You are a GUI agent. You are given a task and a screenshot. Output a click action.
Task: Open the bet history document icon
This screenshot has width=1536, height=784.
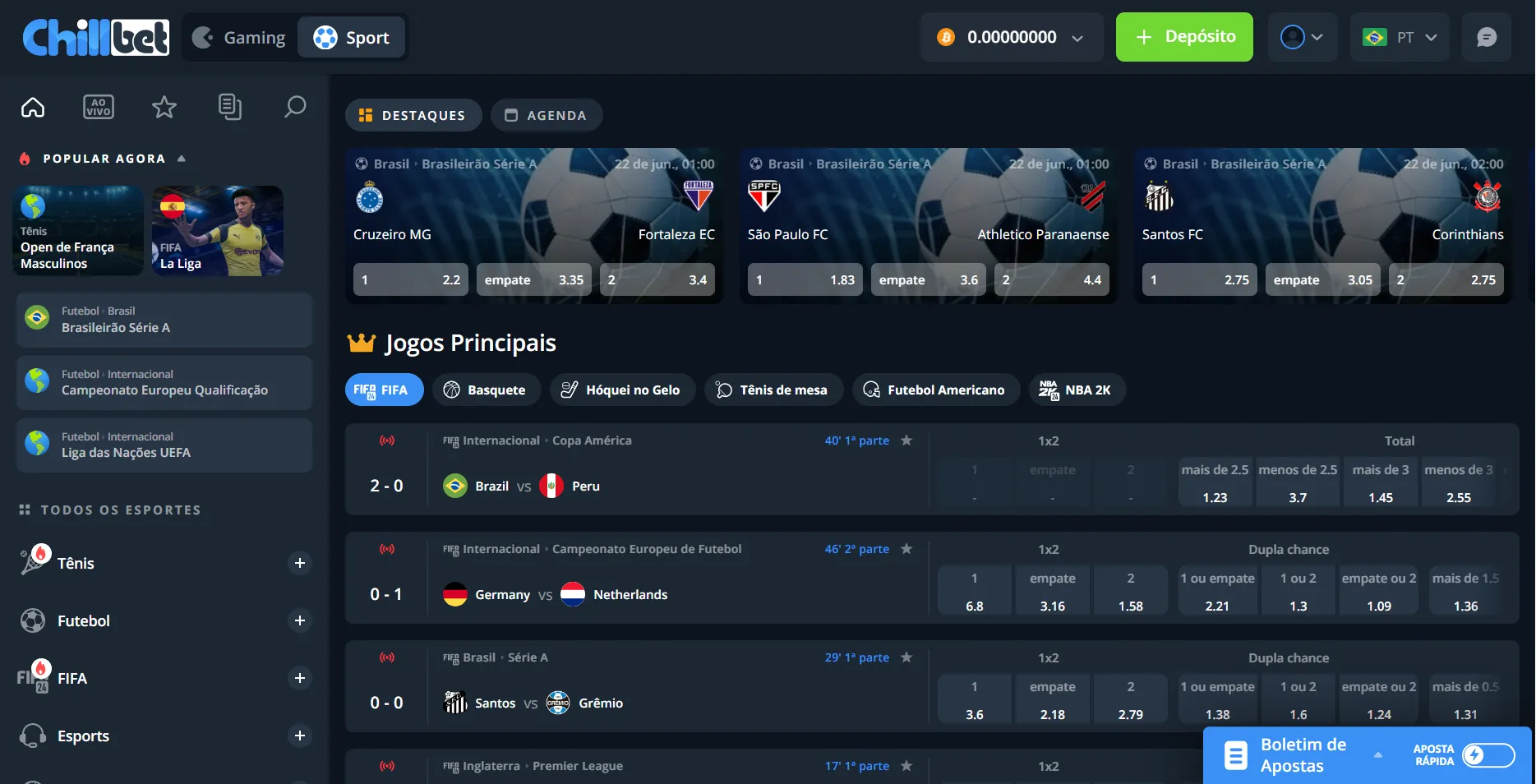pyautogui.click(x=230, y=107)
